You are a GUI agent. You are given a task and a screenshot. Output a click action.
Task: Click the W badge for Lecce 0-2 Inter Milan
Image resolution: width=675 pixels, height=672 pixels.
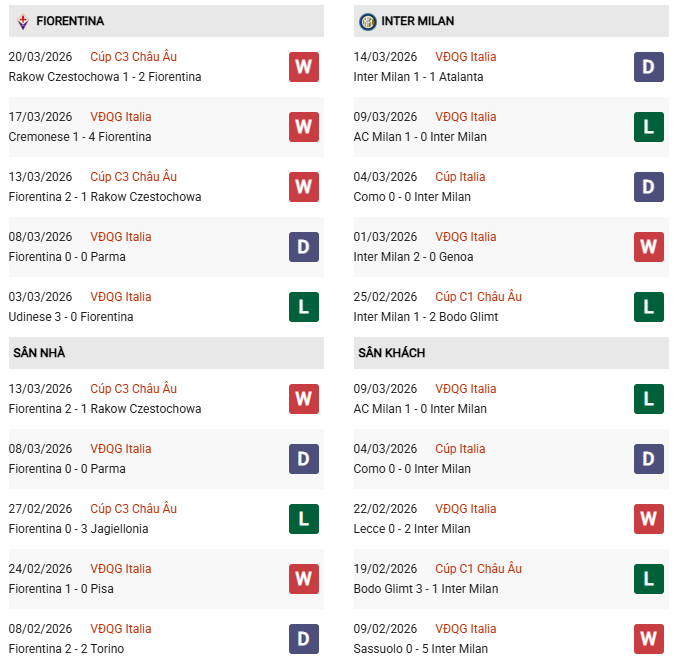(x=649, y=519)
